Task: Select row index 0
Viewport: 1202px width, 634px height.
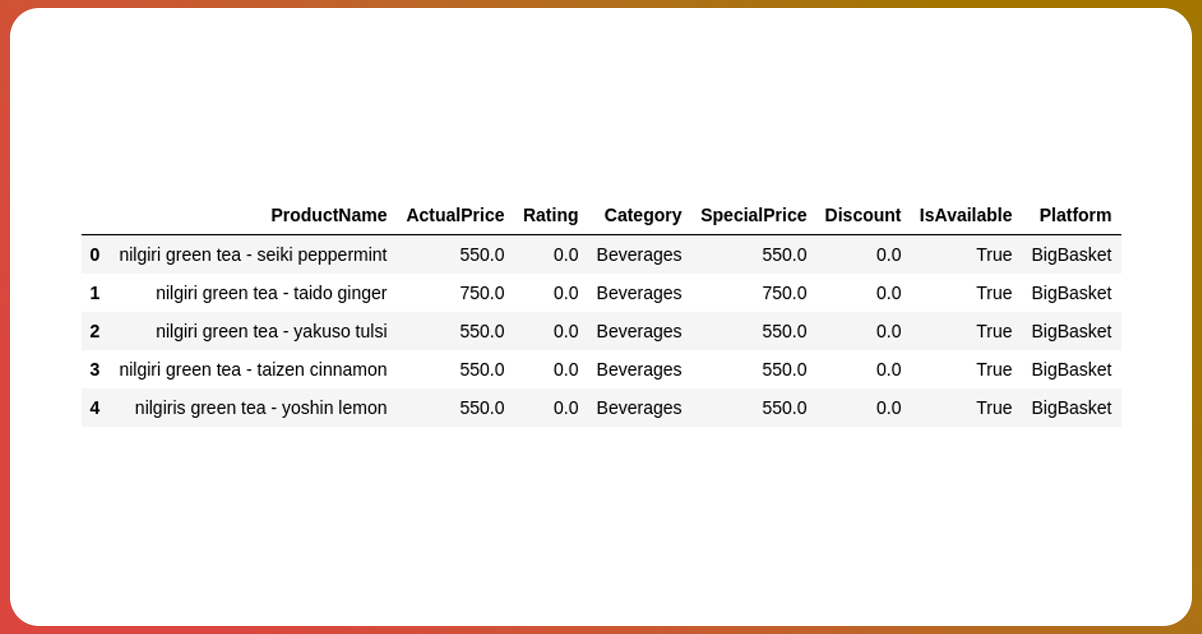Action: coord(95,255)
